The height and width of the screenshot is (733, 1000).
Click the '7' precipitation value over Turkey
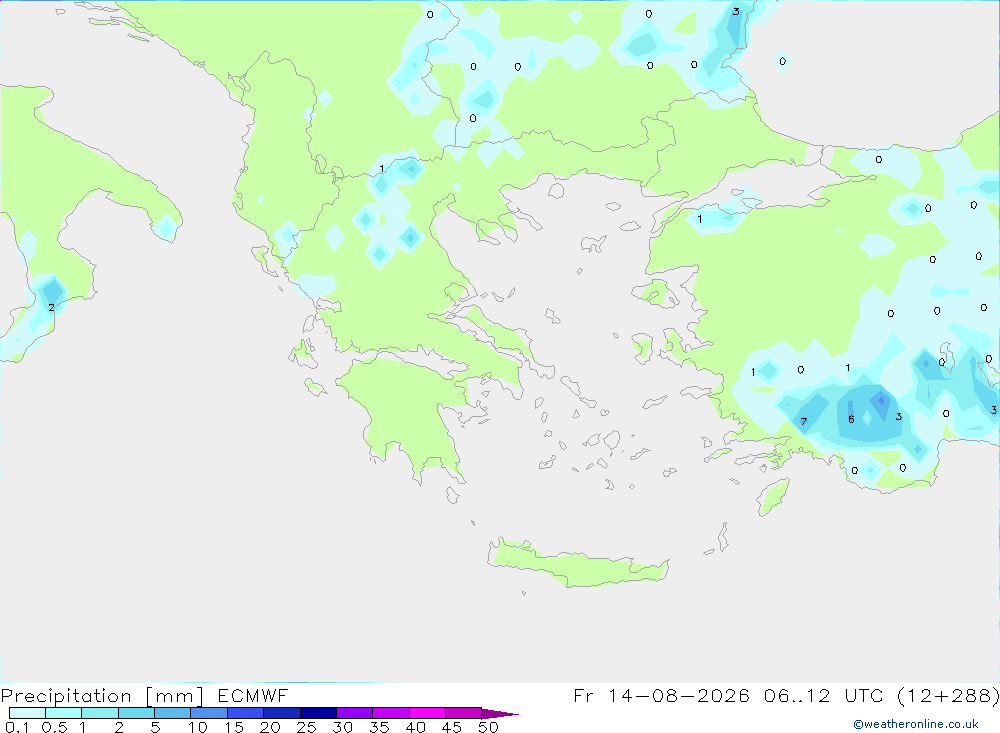pos(804,421)
